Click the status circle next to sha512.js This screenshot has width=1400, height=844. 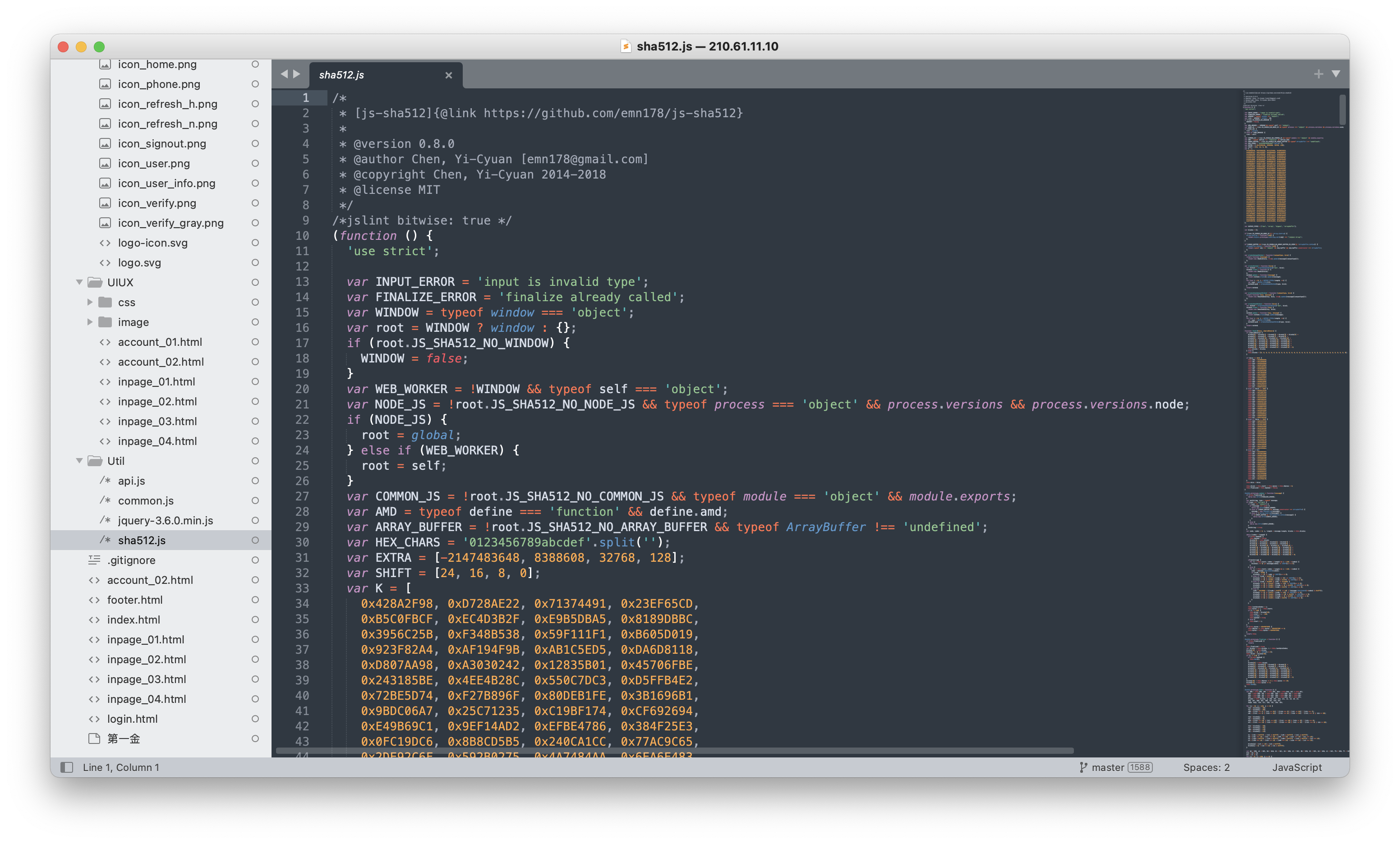[x=255, y=540]
